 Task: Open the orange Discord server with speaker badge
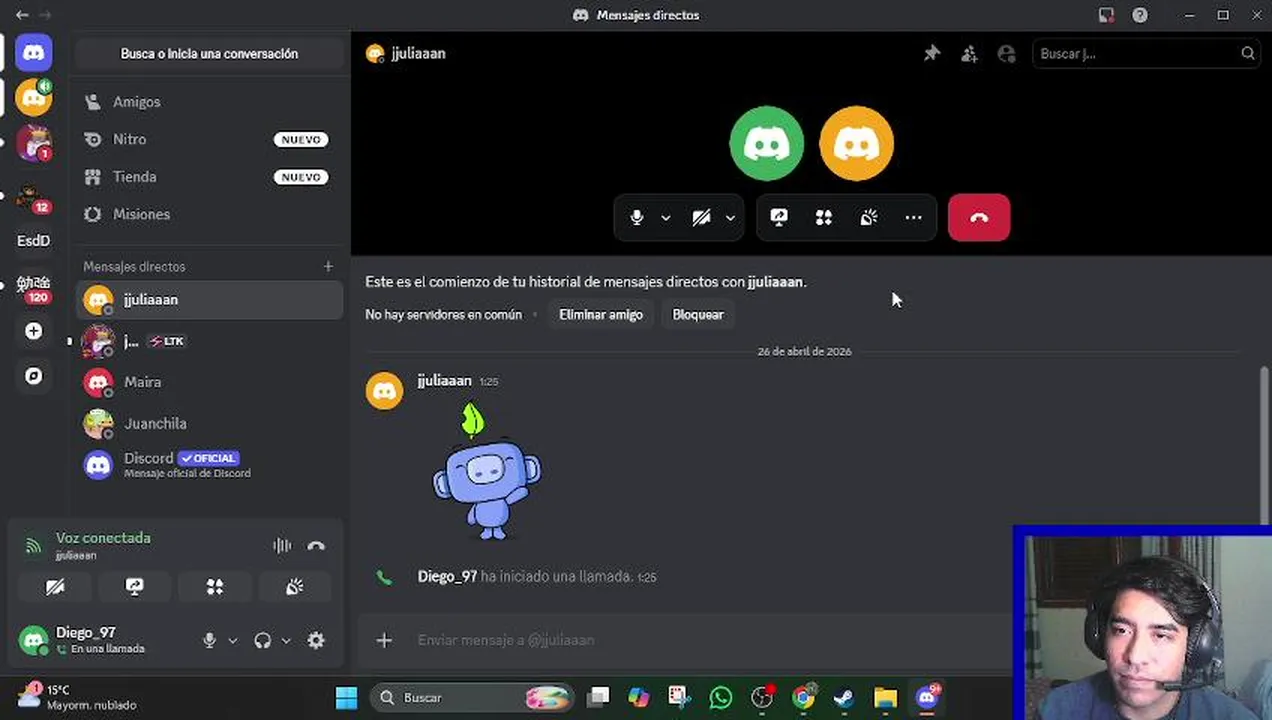(x=33, y=97)
